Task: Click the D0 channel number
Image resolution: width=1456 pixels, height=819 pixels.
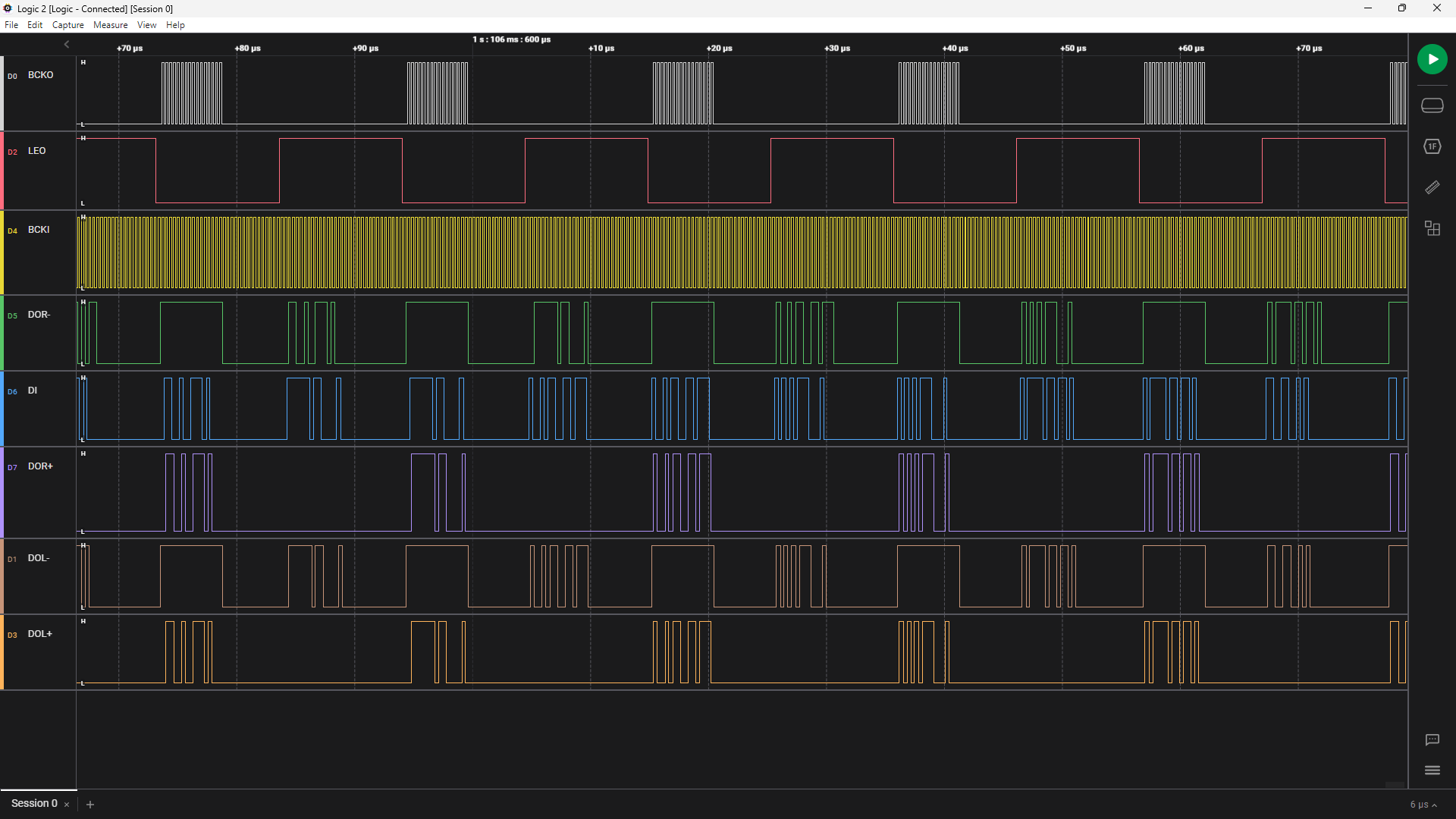Action: pos(12,76)
